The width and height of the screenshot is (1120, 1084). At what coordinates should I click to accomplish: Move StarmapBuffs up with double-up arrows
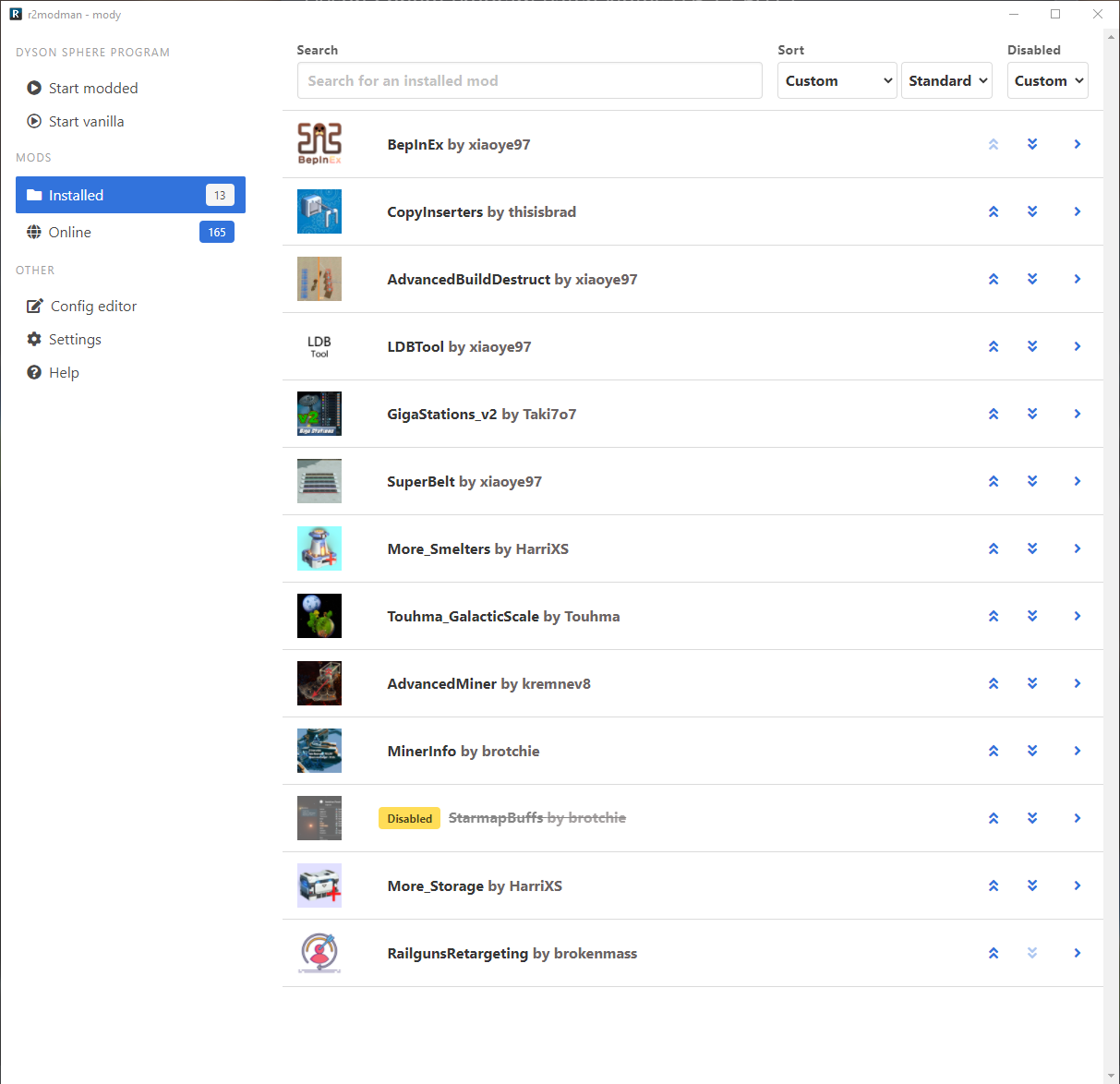(994, 818)
